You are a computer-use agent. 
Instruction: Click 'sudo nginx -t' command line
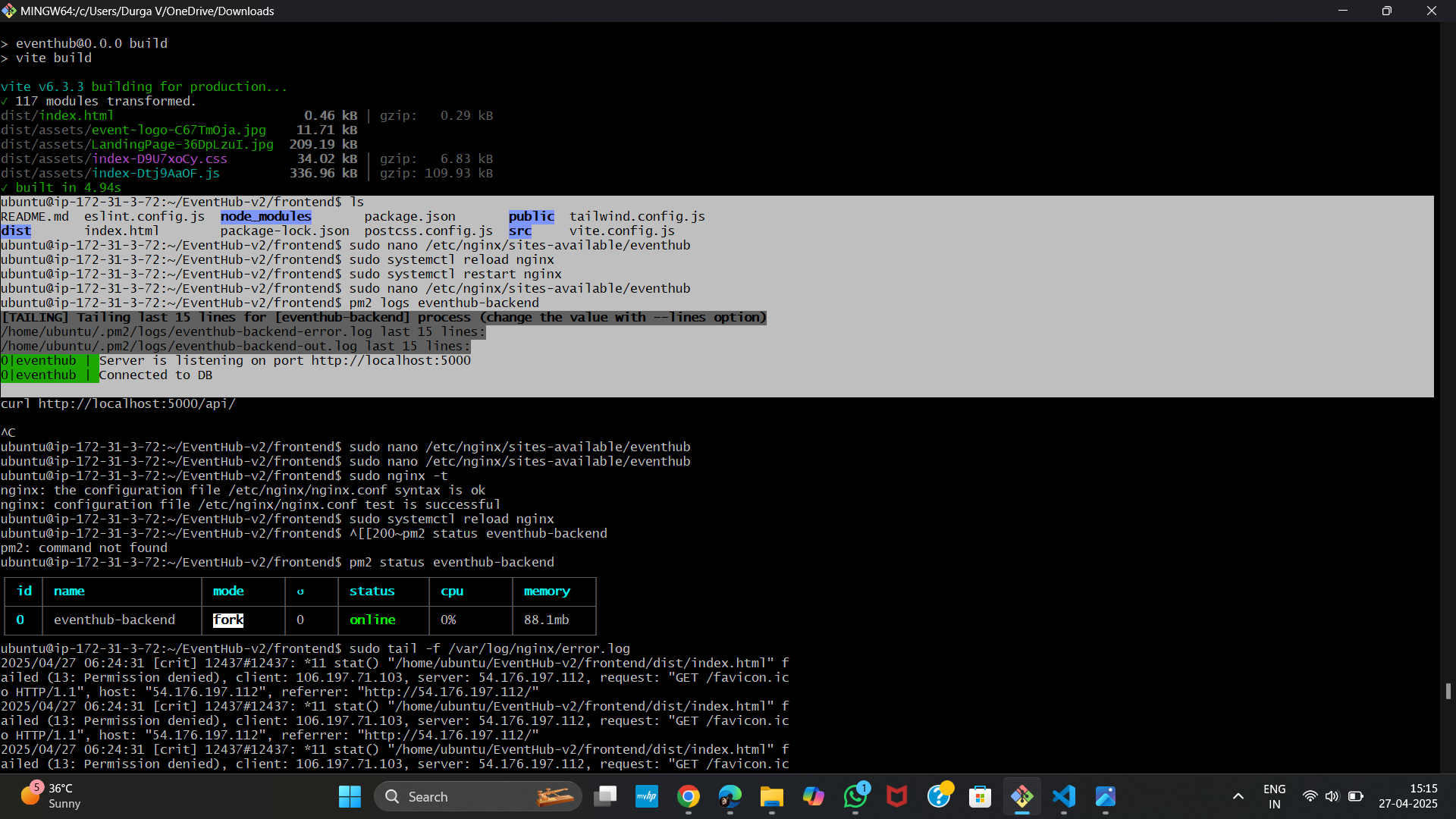[x=399, y=475]
